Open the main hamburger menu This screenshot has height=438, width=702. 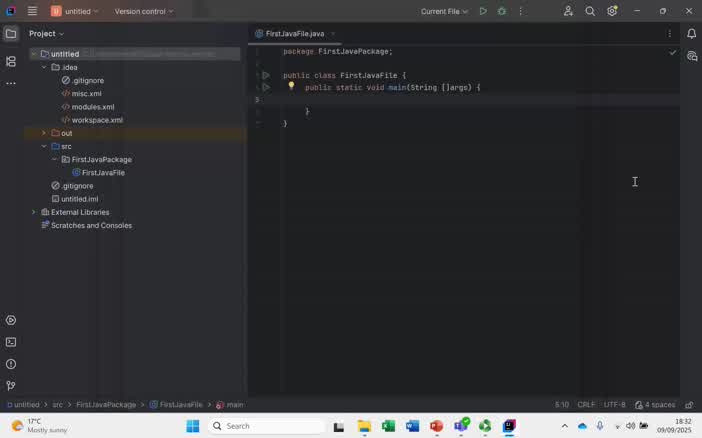click(x=32, y=11)
